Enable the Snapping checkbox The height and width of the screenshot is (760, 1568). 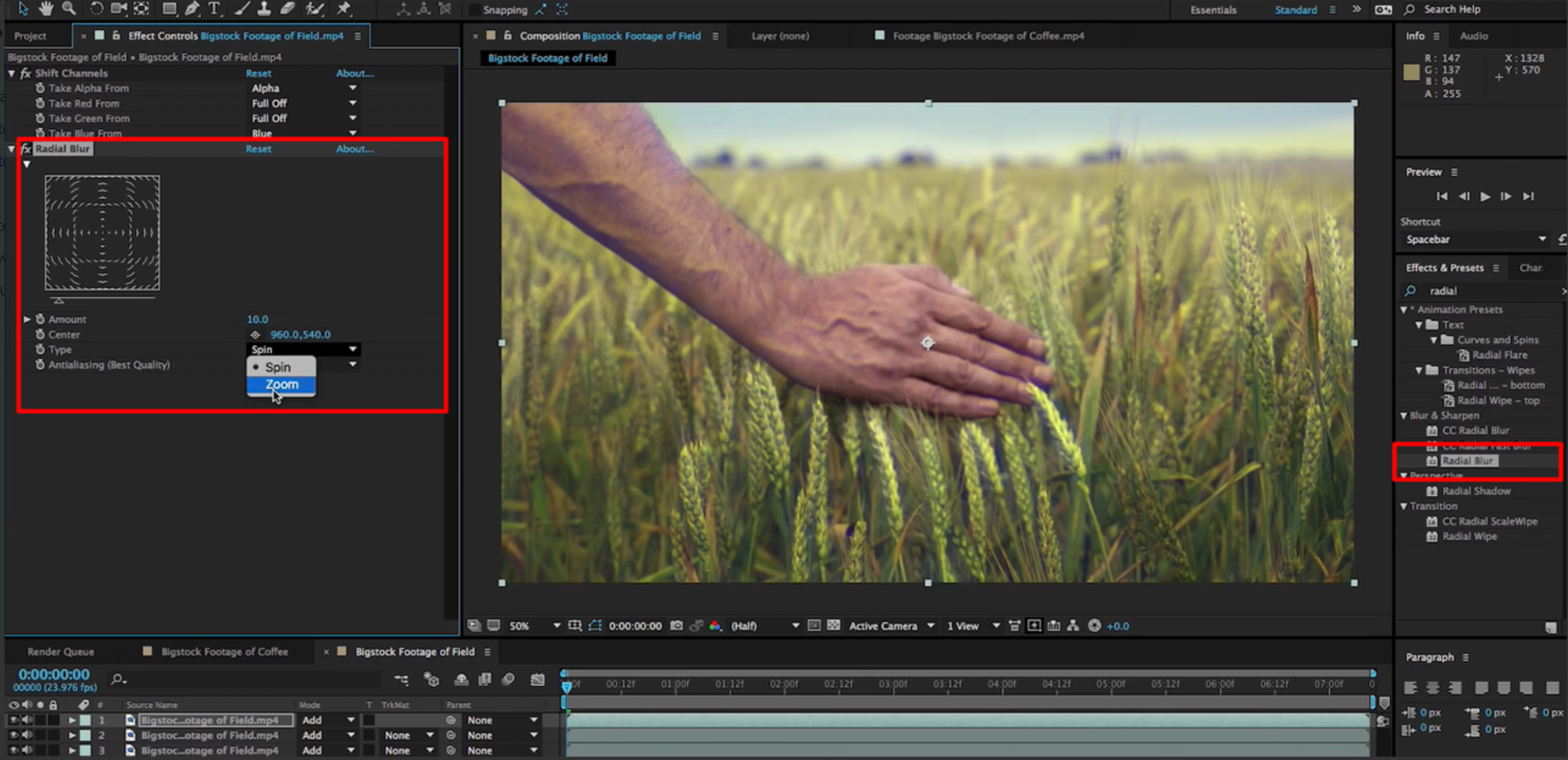coord(473,10)
